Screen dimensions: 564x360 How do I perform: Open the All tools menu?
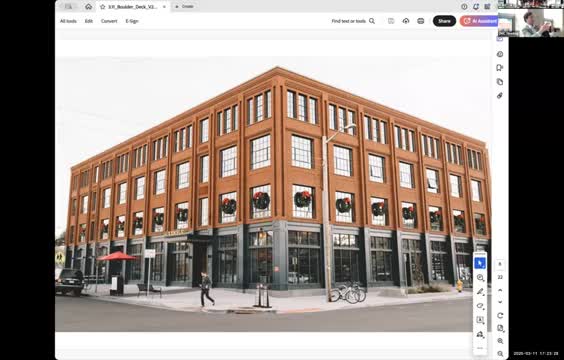click(x=68, y=21)
